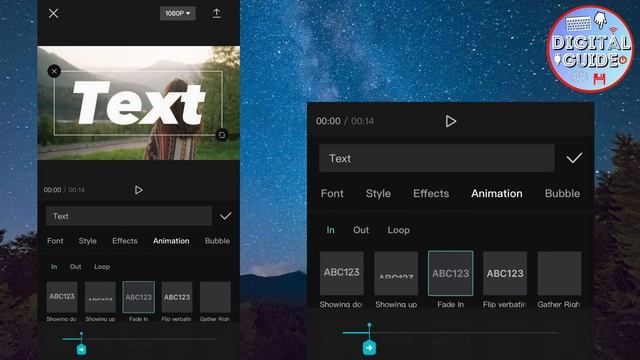
Task: Click duration slider arrow handle in enlarged panel
Action: [x=369, y=347]
